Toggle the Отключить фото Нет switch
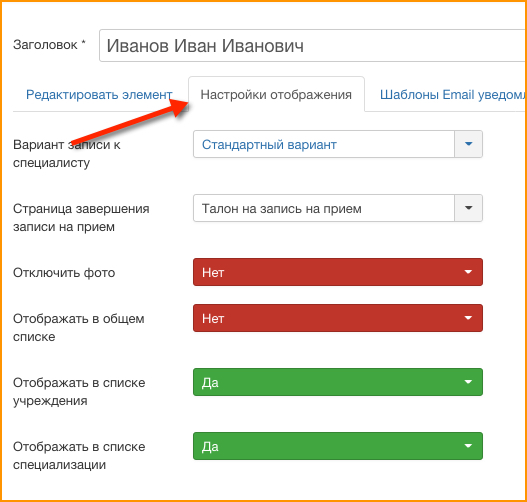 338,272
